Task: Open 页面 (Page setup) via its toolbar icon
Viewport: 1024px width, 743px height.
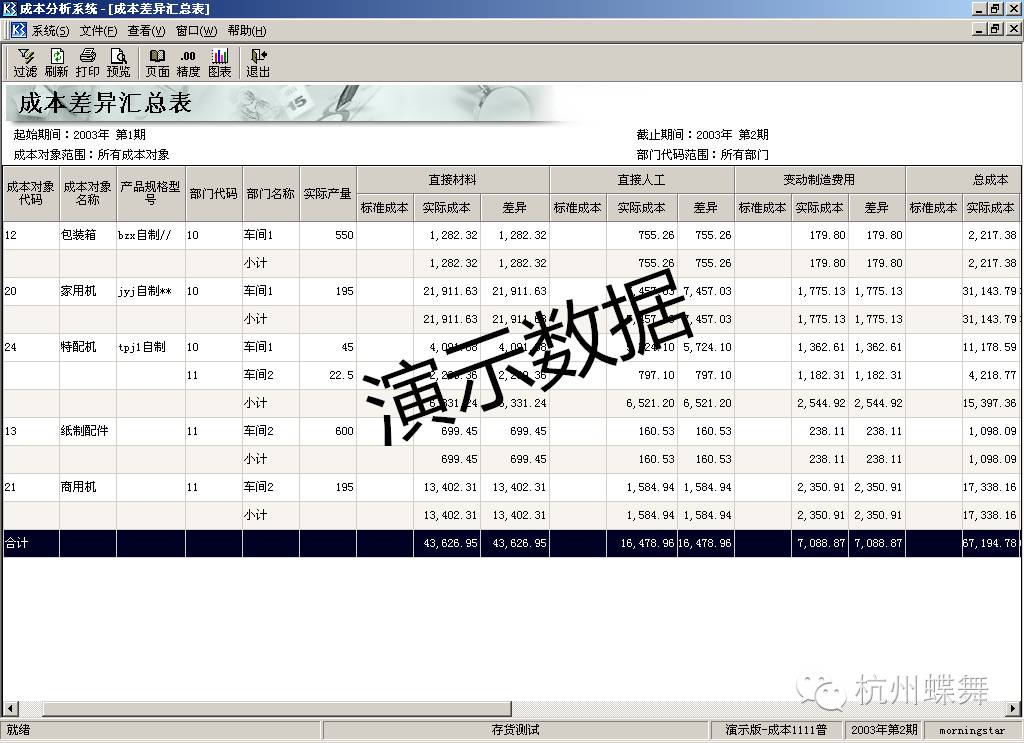Action: 156,61
